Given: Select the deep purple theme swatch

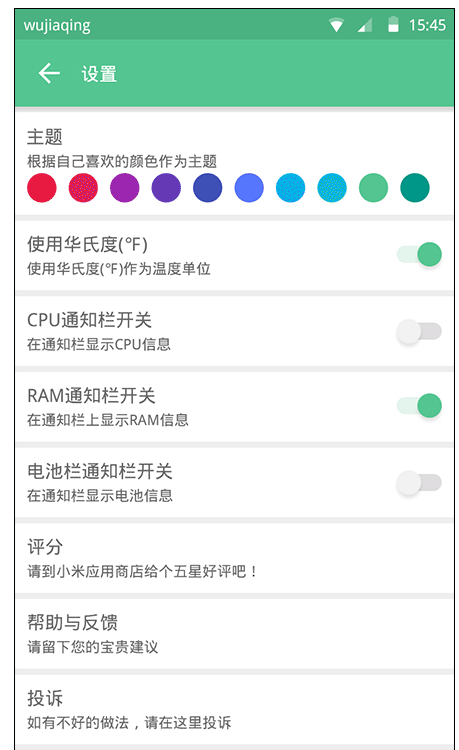Looking at the screenshot, I should click(x=166, y=188).
